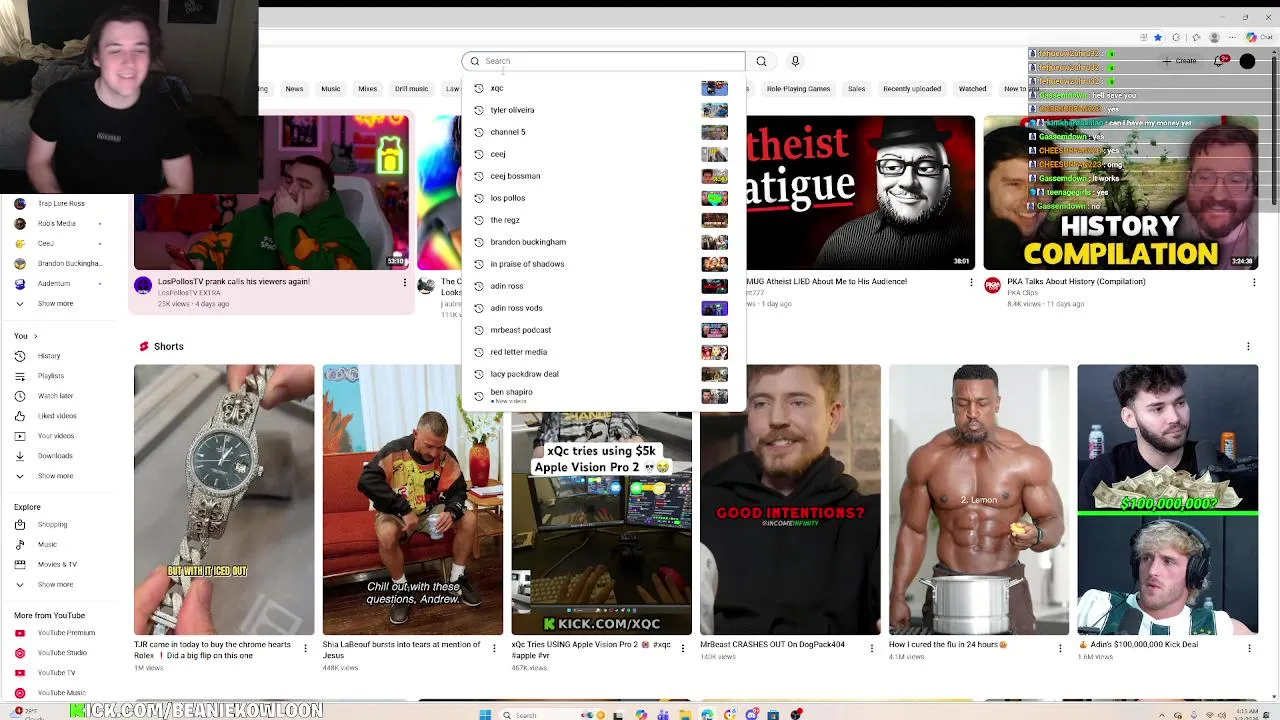The width and height of the screenshot is (1280, 720).
Task: Open Shorts shelf more options menu
Action: [1248, 346]
